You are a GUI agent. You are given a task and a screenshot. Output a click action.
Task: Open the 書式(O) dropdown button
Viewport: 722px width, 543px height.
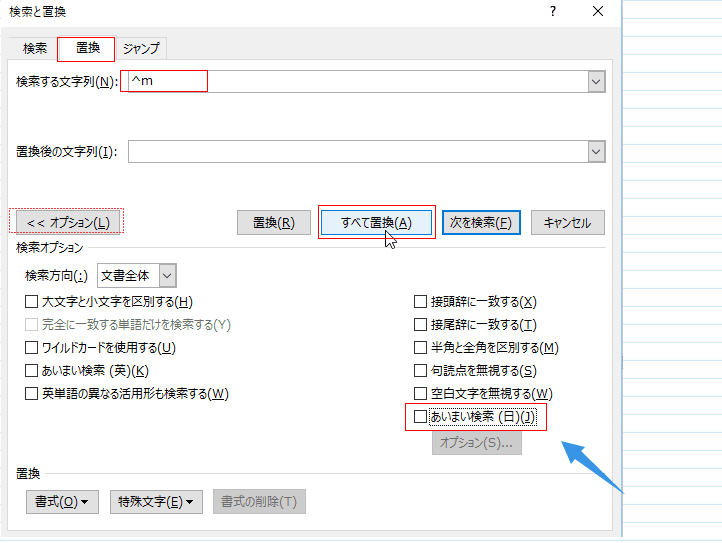tap(62, 501)
